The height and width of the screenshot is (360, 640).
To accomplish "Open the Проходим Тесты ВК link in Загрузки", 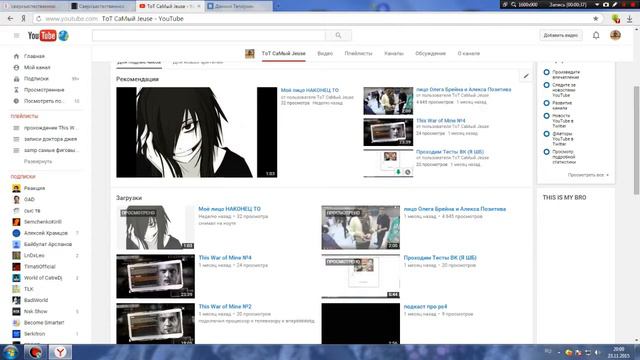I will pos(440,258).
